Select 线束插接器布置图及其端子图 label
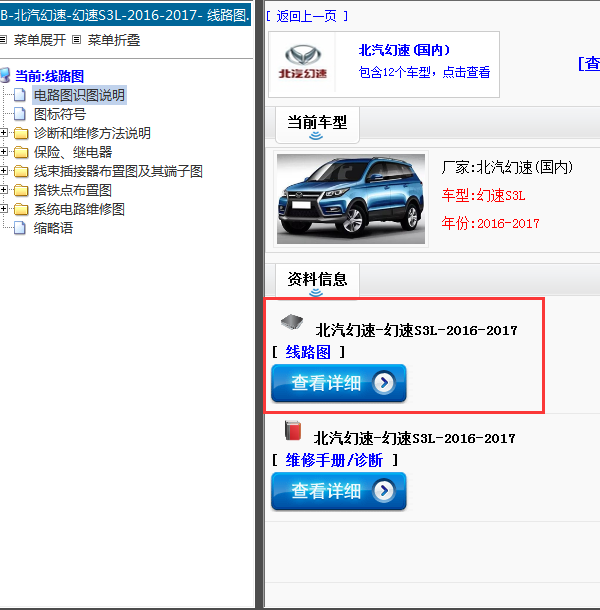Image resolution: width=600 pixels, height=610 pixels. 118,171
